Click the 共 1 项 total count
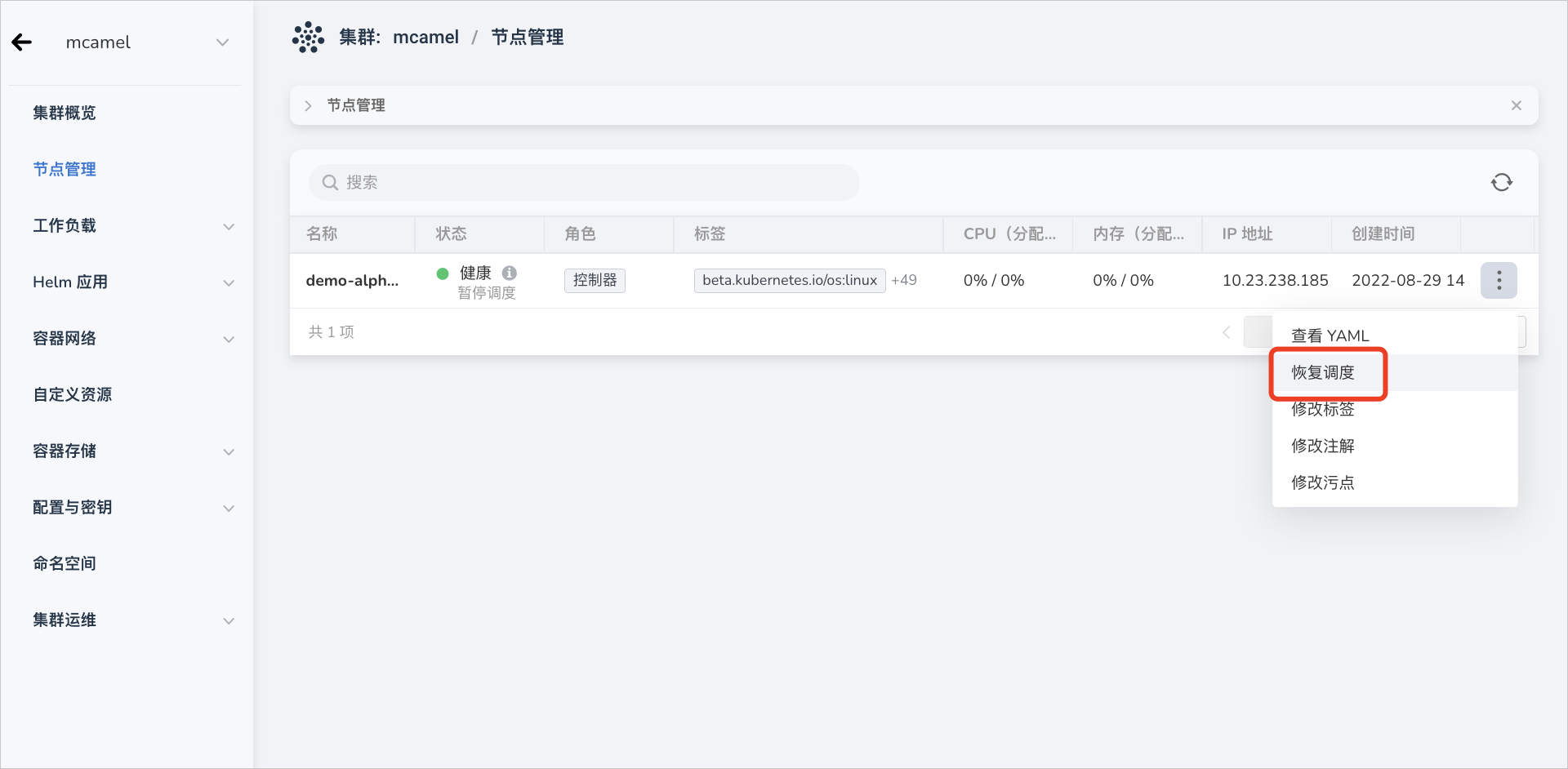This screenshot has width=1568, height=769. (331, 331)
